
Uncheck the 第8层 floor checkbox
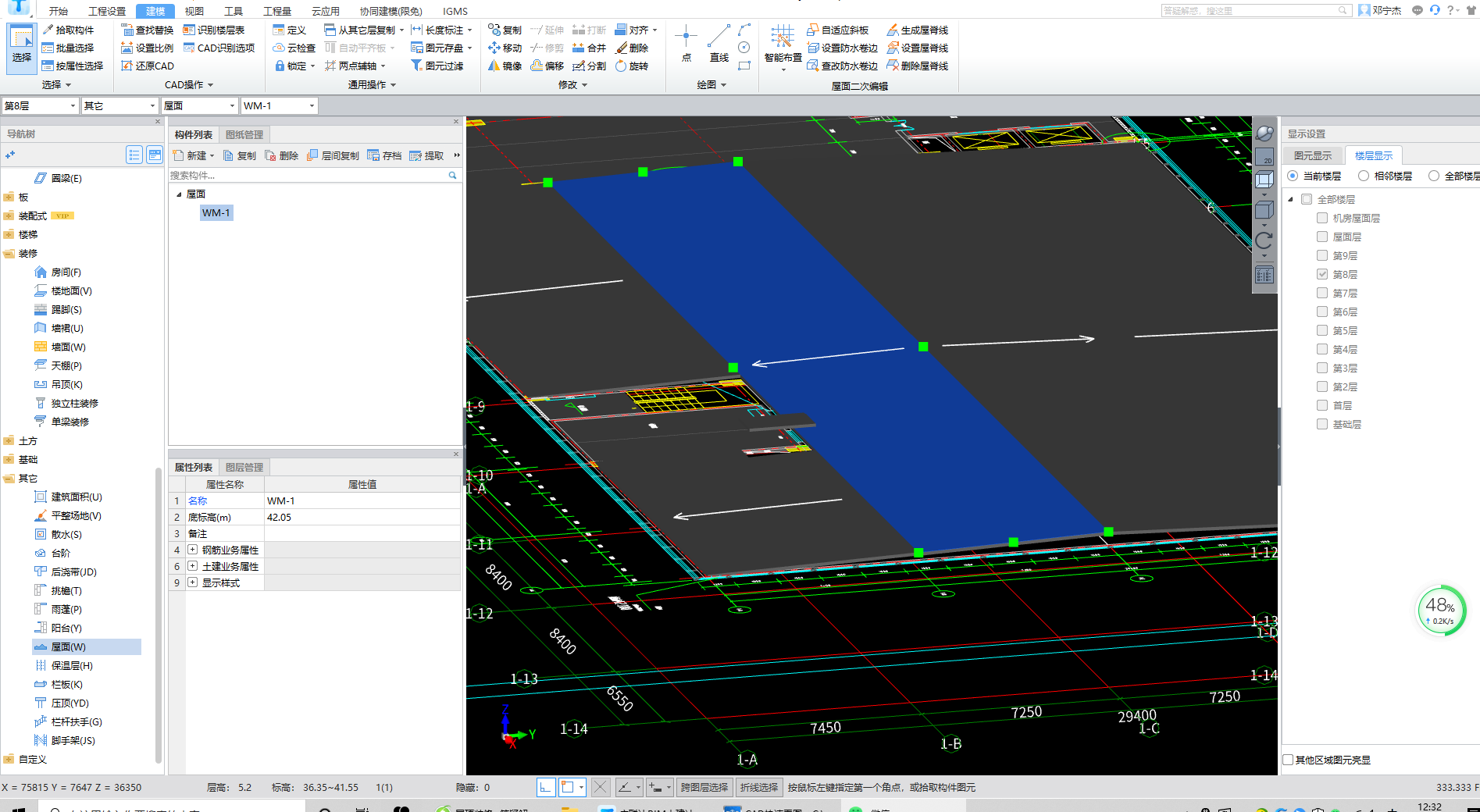(1322, 274)
